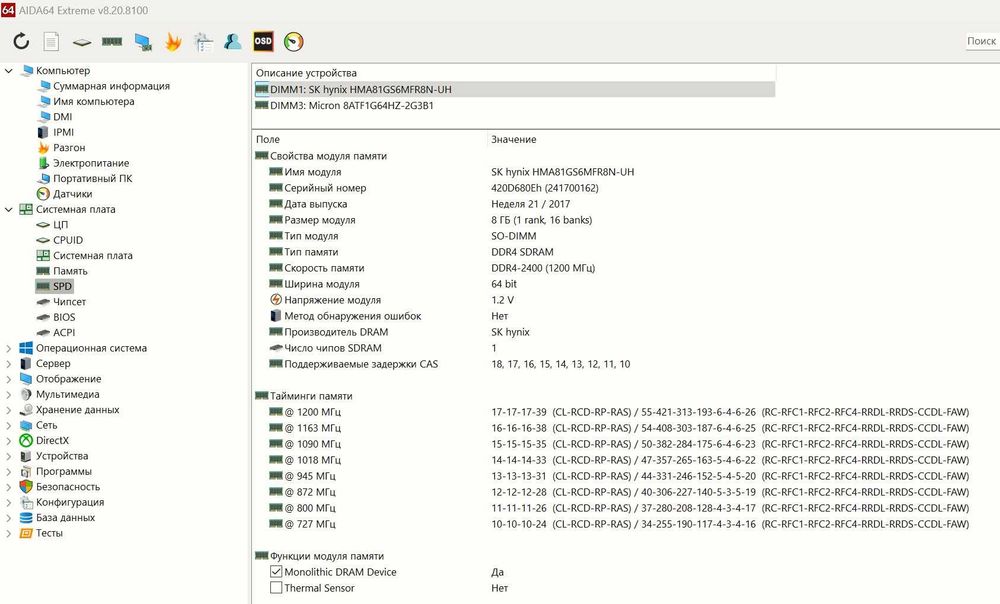This screenshot has height=604, width=1000.
Task: Click the monitor diagnostics toolbar icon
Action: (x=143, y=42)
